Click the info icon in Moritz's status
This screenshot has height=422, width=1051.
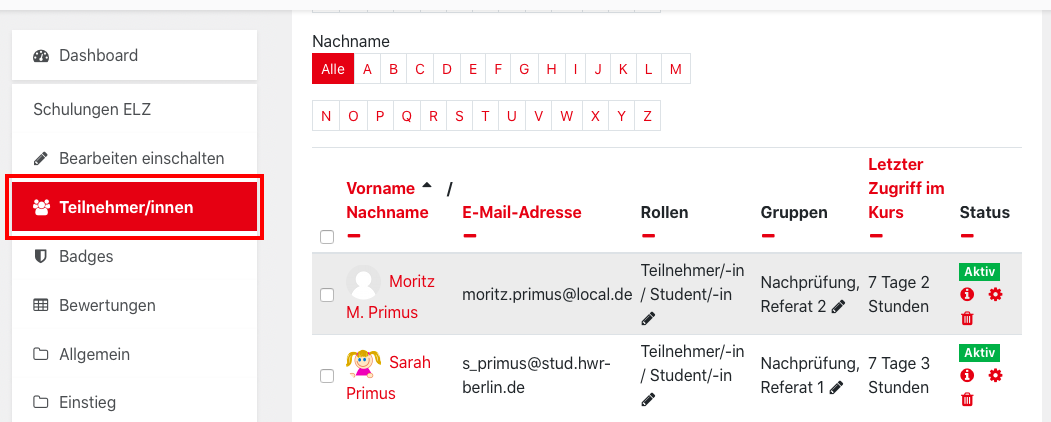967,295
